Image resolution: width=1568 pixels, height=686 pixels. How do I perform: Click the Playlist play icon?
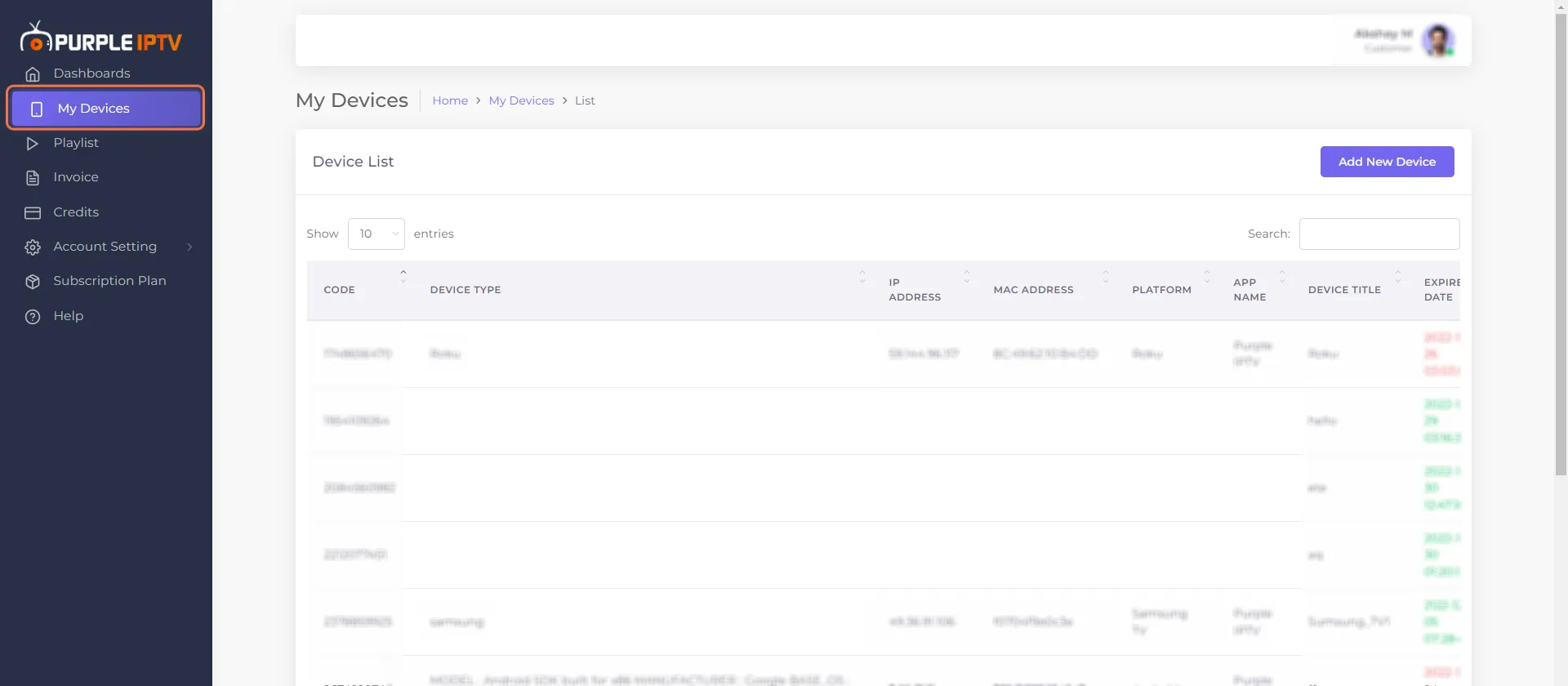pos(33,143)
